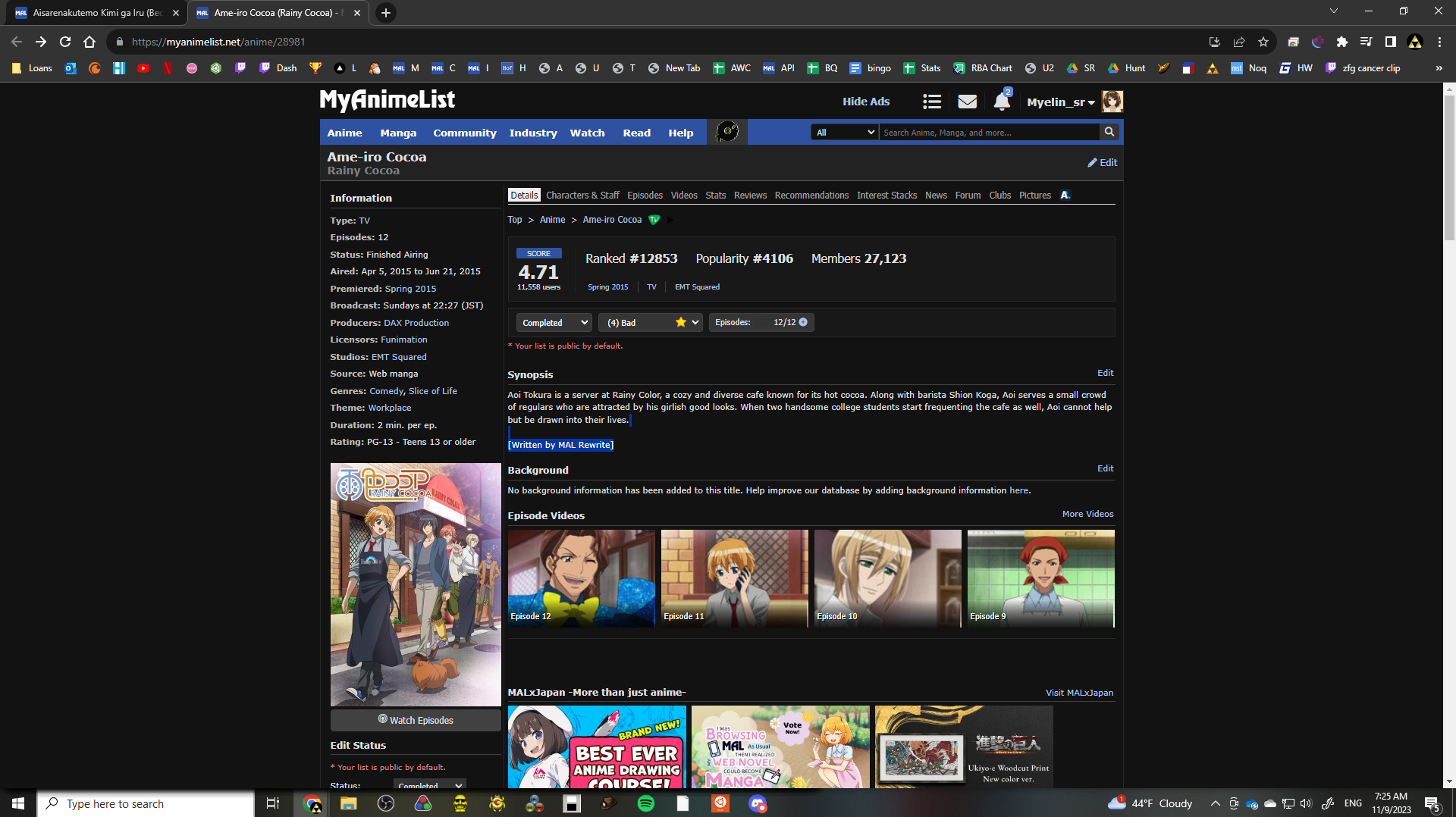Open Task View on the taskbar
This screenshot has height=817, width=1456.
pos(273,803)
